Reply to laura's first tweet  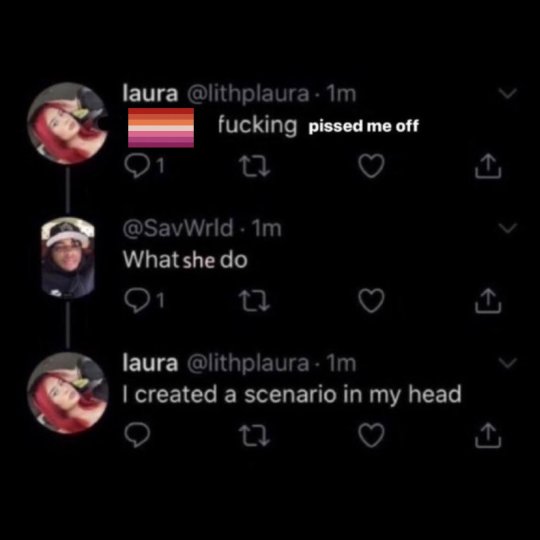[137, 166]
